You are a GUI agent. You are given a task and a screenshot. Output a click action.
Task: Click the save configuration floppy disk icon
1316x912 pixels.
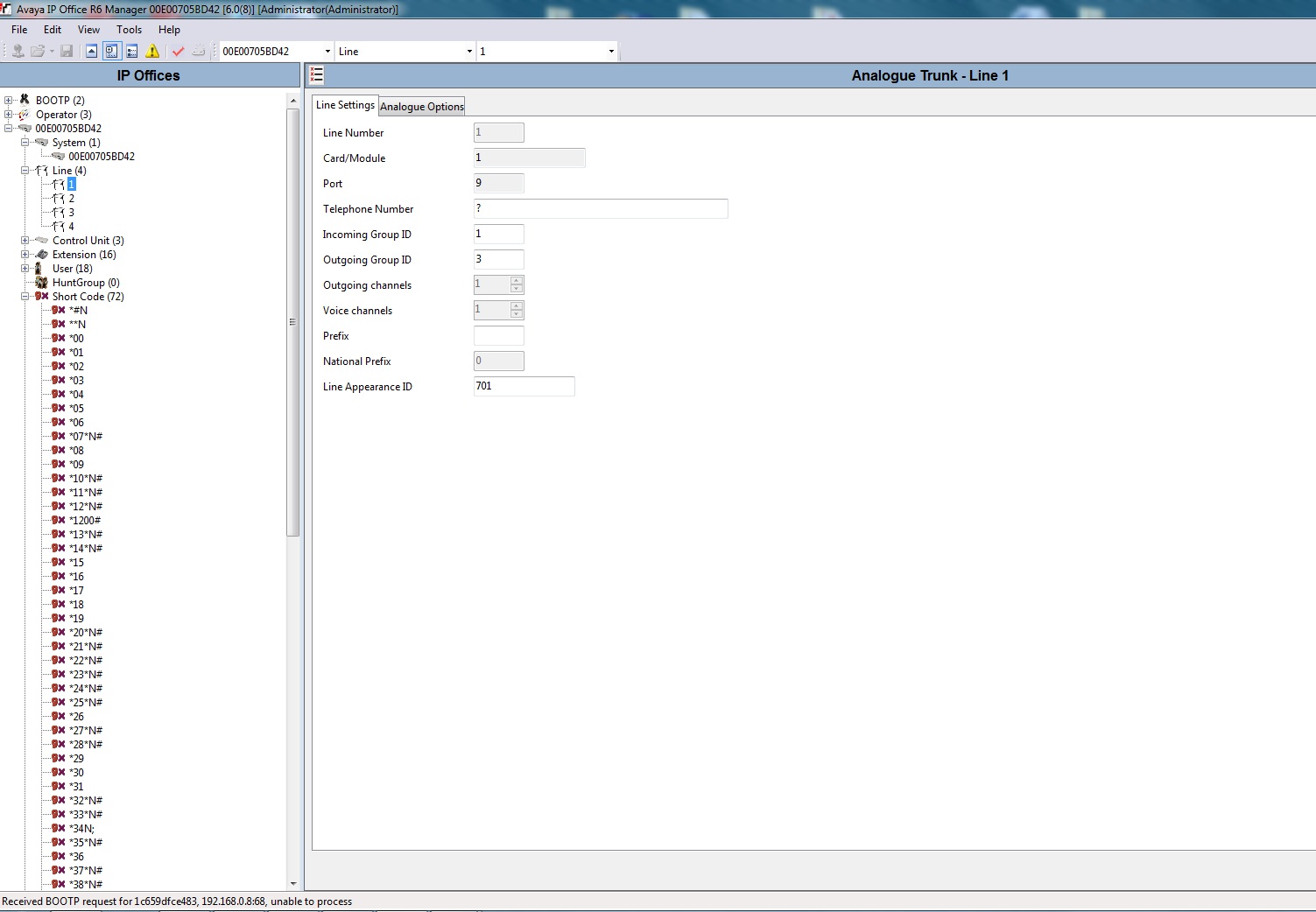(x=67, y=51)
